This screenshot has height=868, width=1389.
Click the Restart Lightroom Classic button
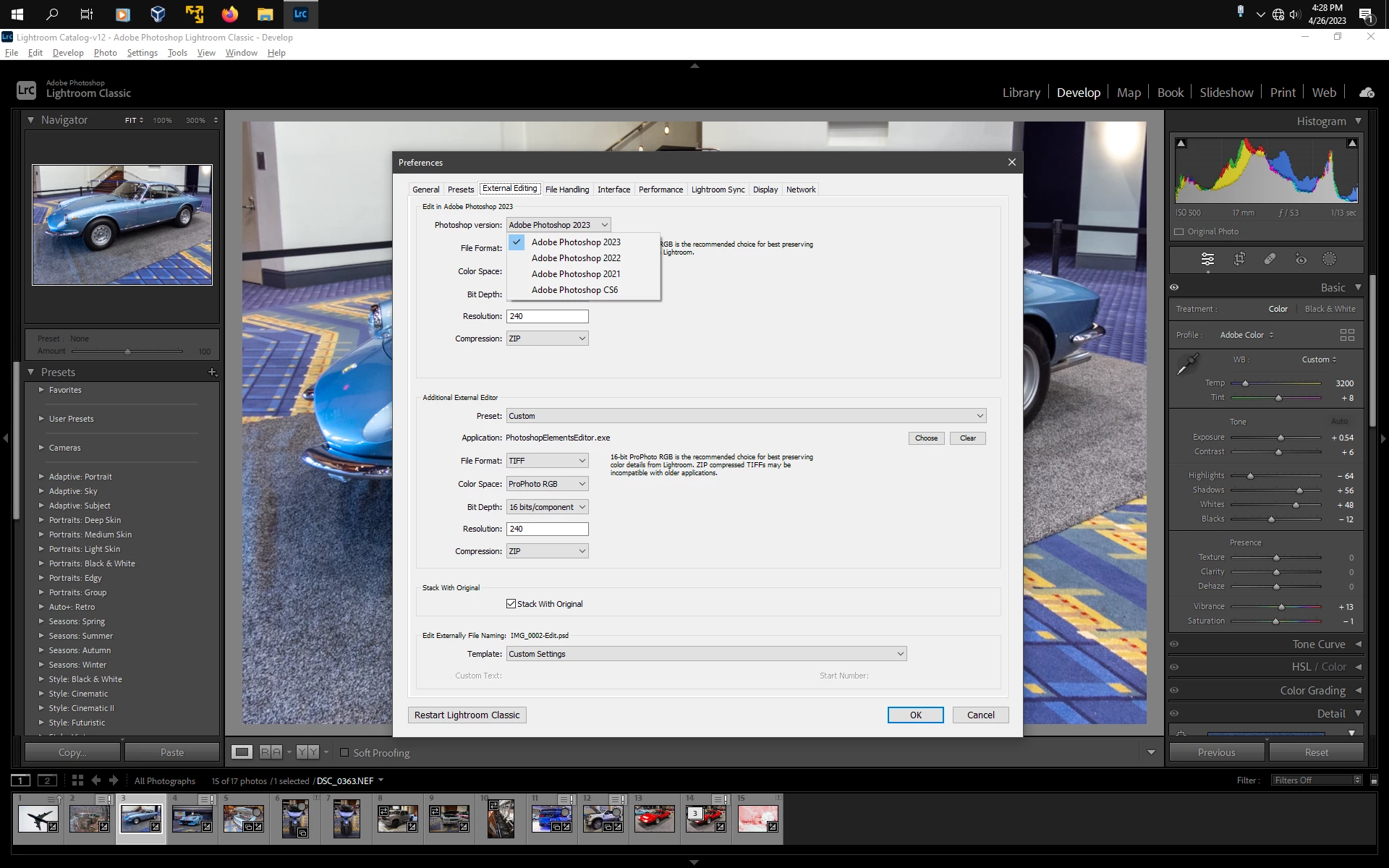467,715
